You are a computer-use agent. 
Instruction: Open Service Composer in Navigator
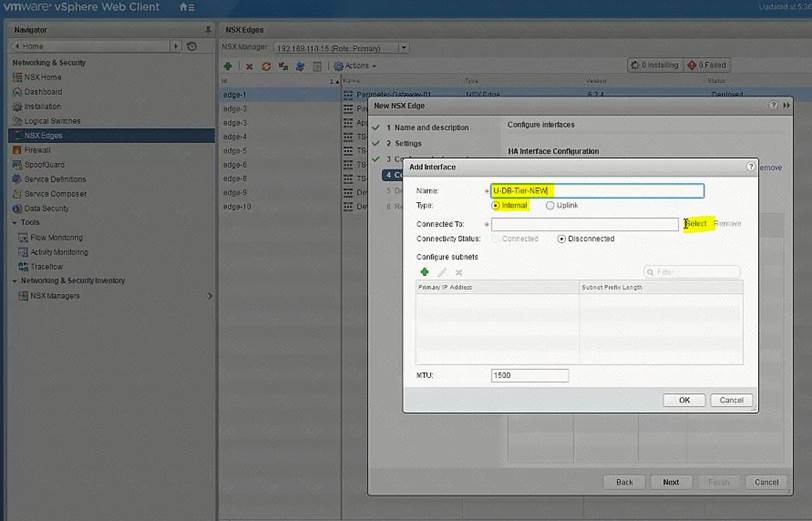pyautogui.click(x=55, y=194)
